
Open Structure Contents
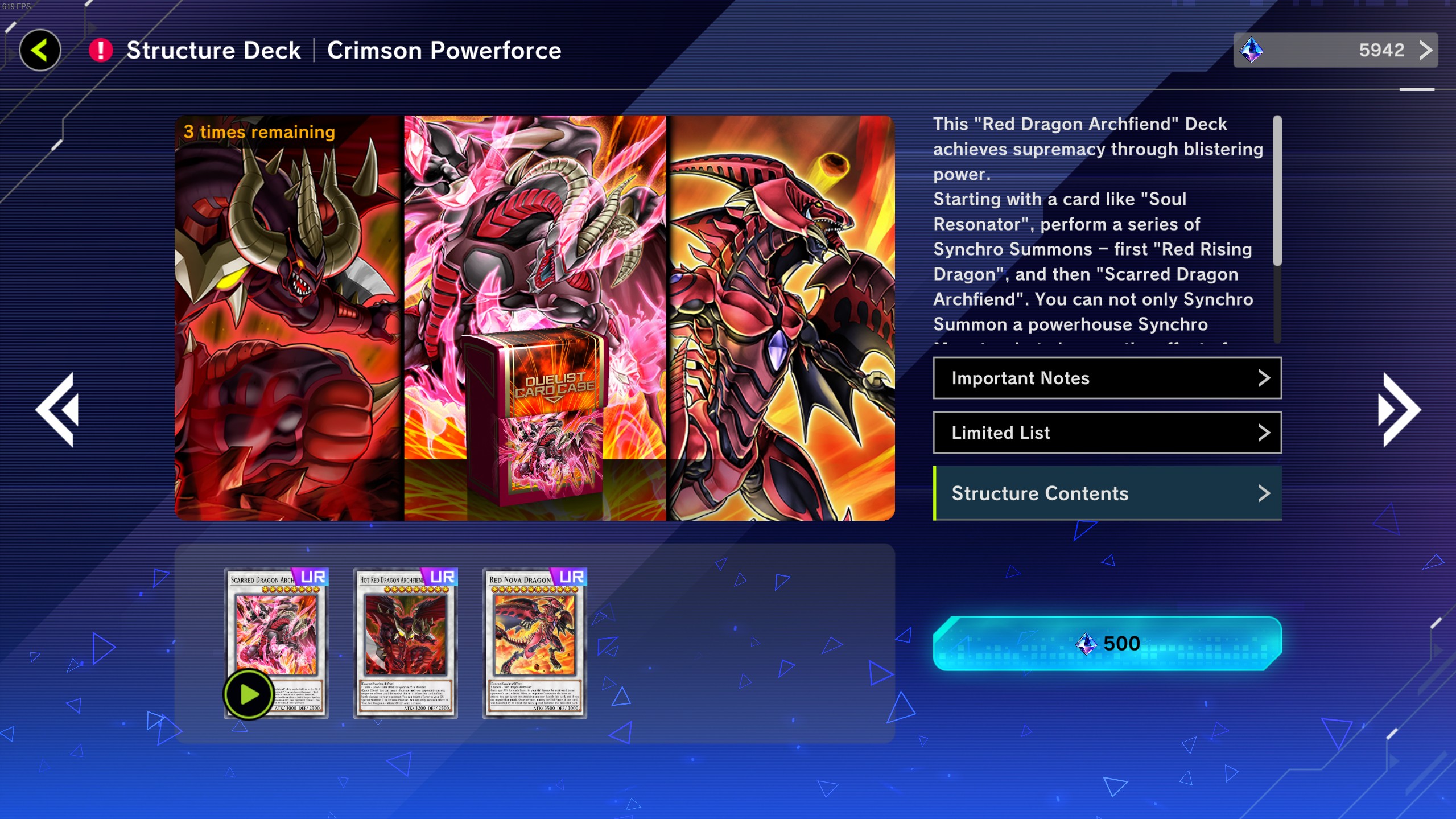coord(1107,493)
